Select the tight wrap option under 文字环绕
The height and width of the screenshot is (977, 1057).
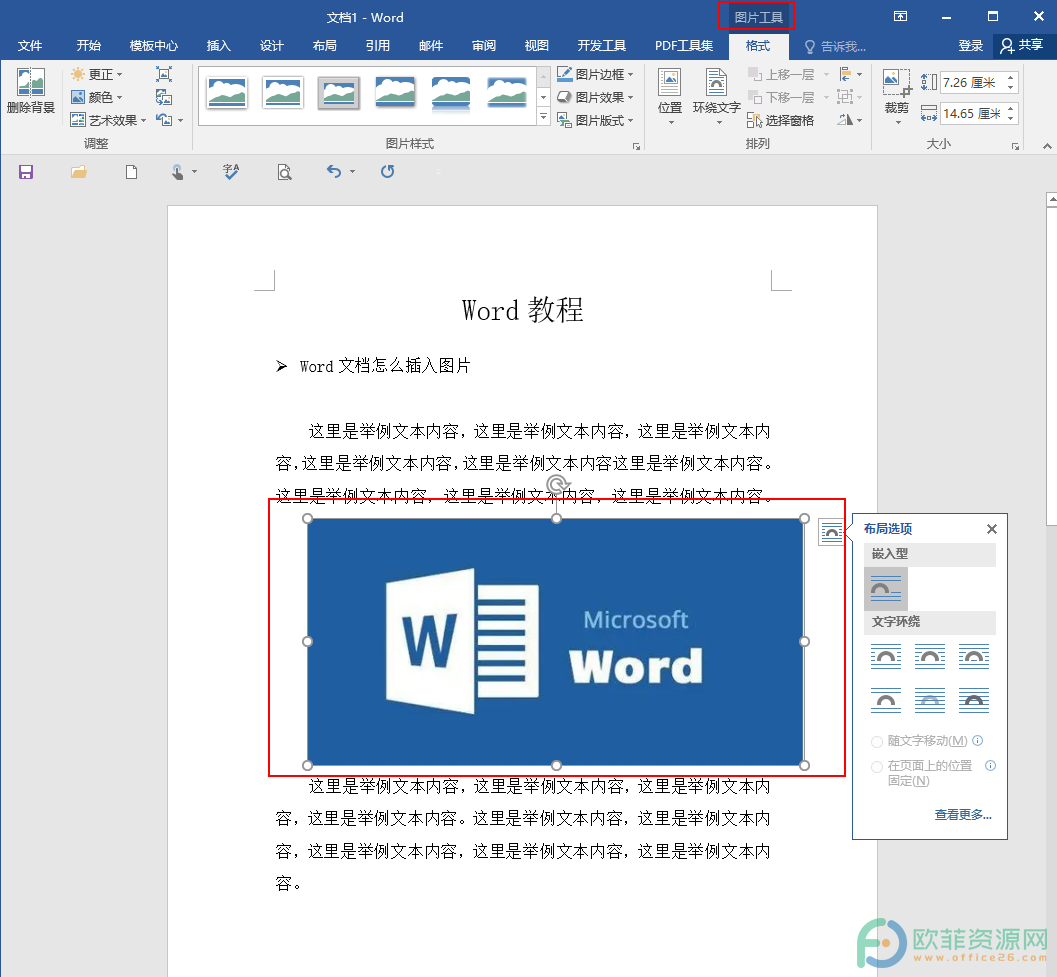930,656
